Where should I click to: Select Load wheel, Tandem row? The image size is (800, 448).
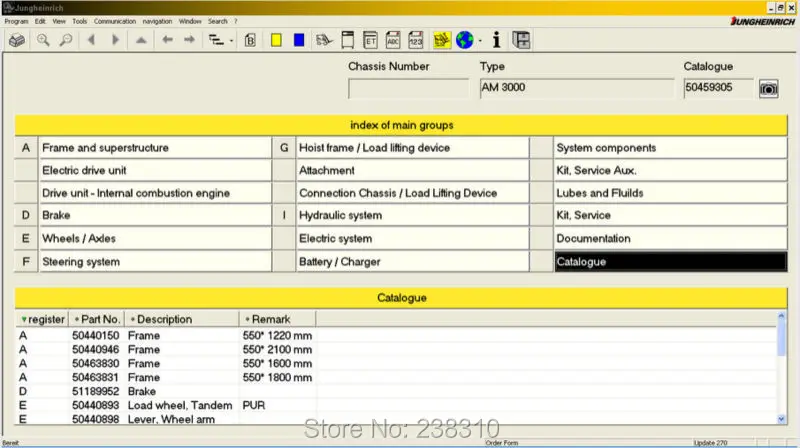(396, 405)
